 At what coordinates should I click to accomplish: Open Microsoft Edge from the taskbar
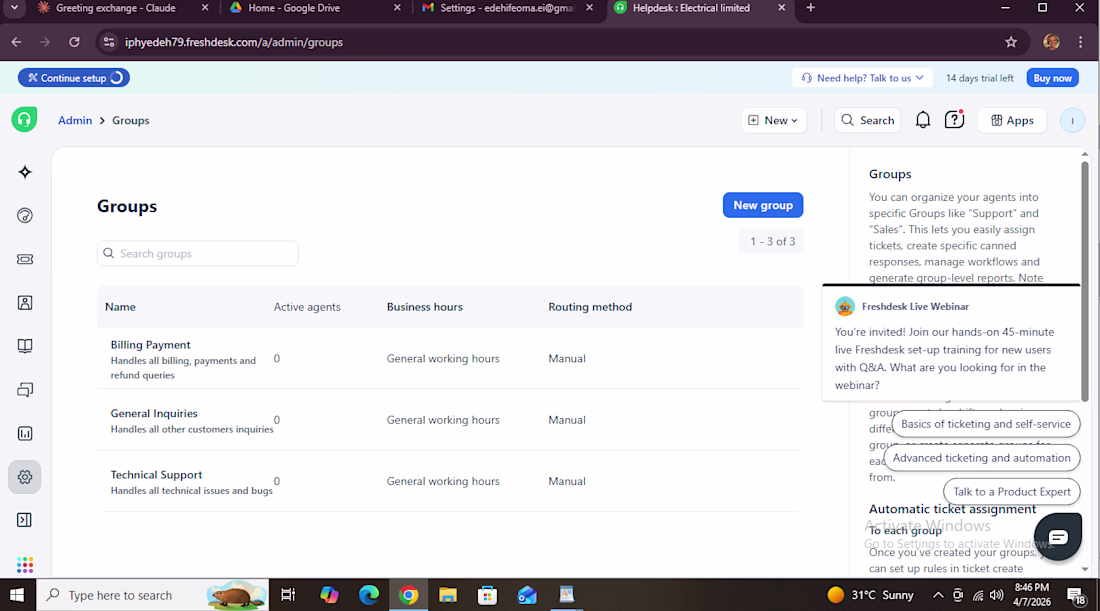(368, 595)
